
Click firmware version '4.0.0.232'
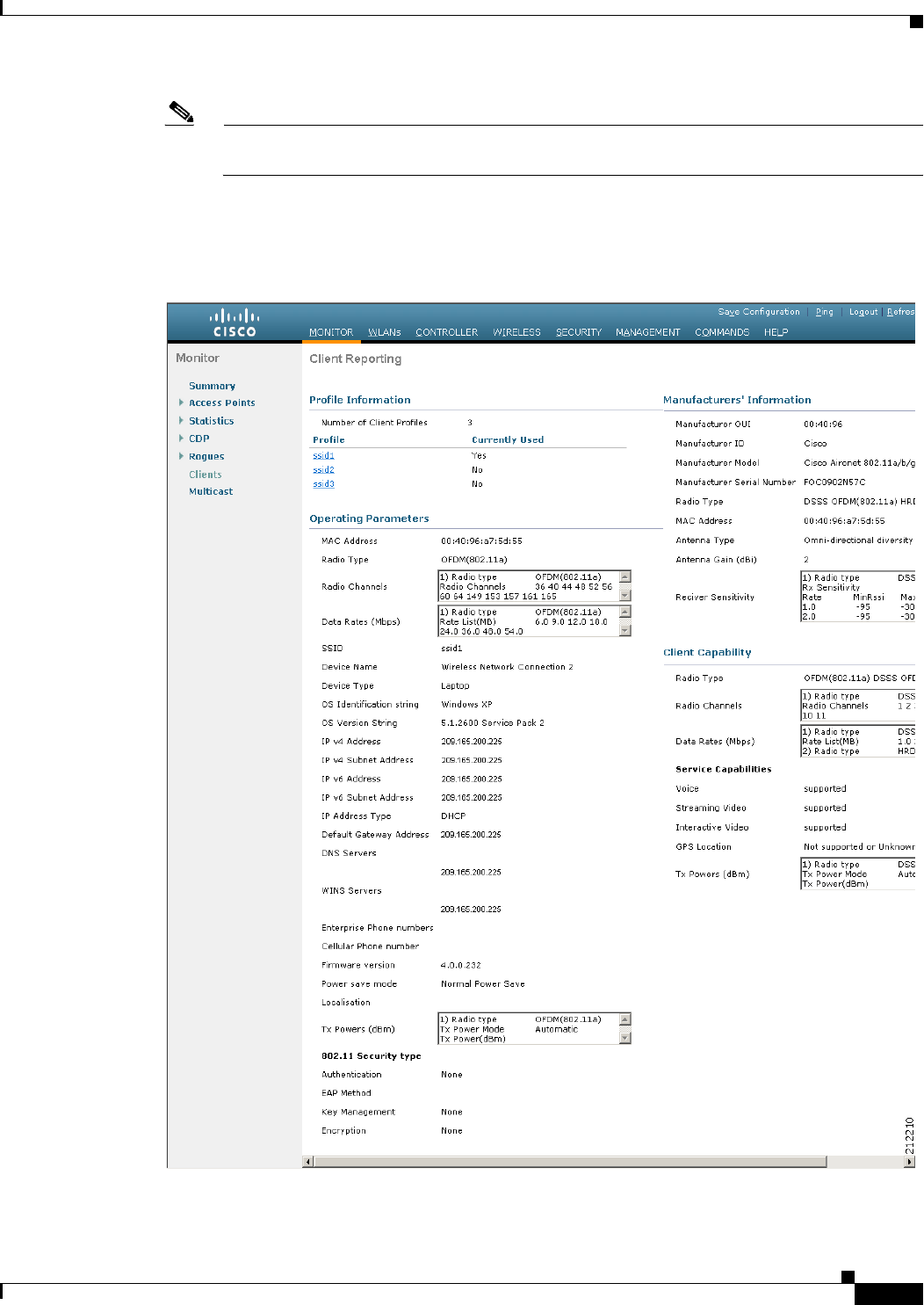pos(460,965)
